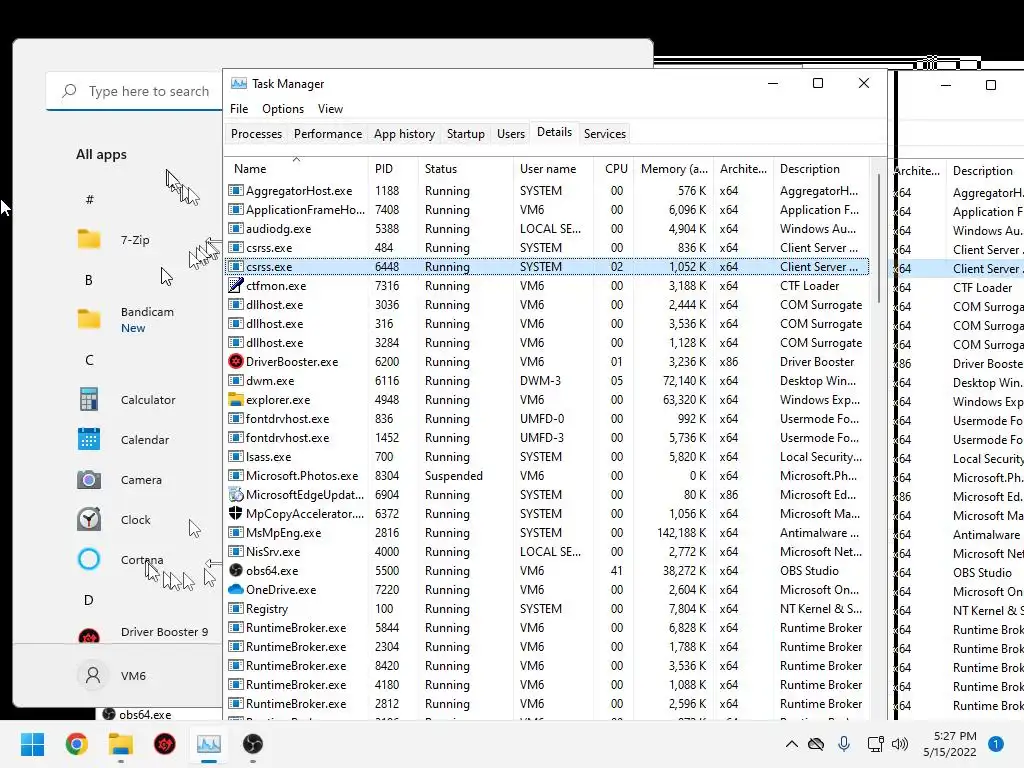
Task: Open Driver Booster from the taskbar
Action: [165, 744]
